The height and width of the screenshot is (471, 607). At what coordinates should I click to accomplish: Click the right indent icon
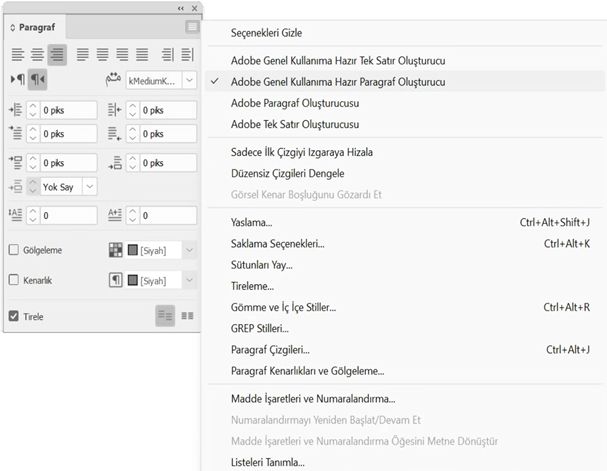click(115, 110)
